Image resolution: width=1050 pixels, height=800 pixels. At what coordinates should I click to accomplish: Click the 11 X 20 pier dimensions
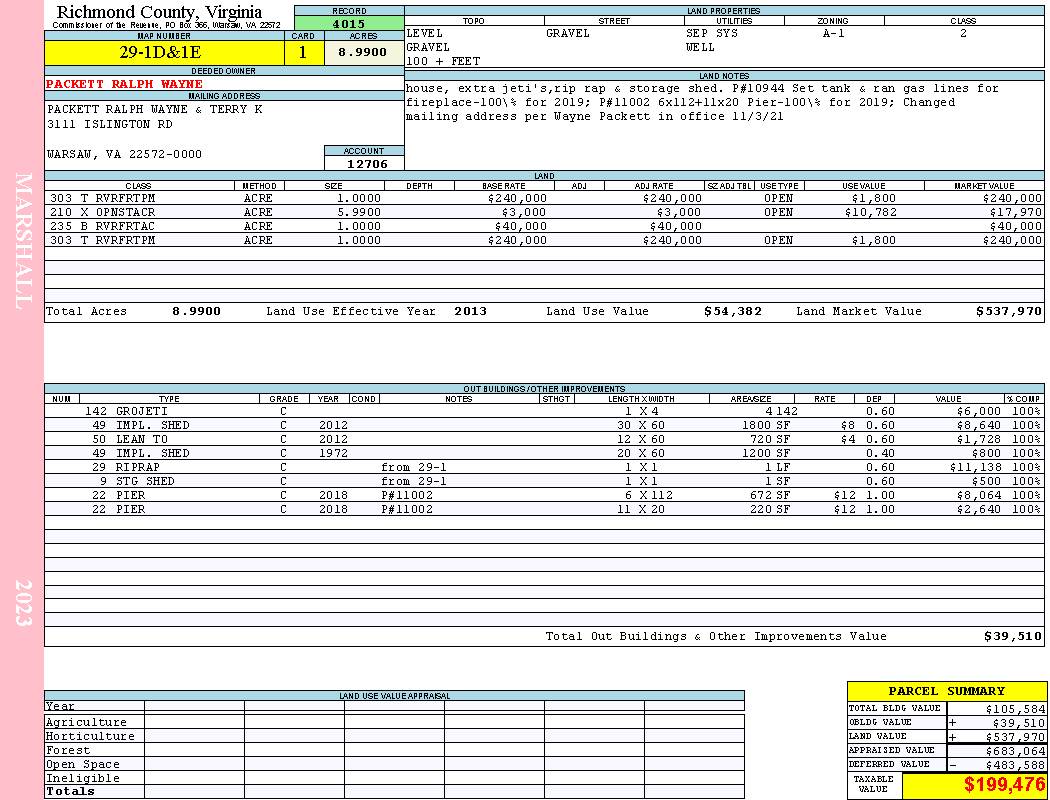641,509
